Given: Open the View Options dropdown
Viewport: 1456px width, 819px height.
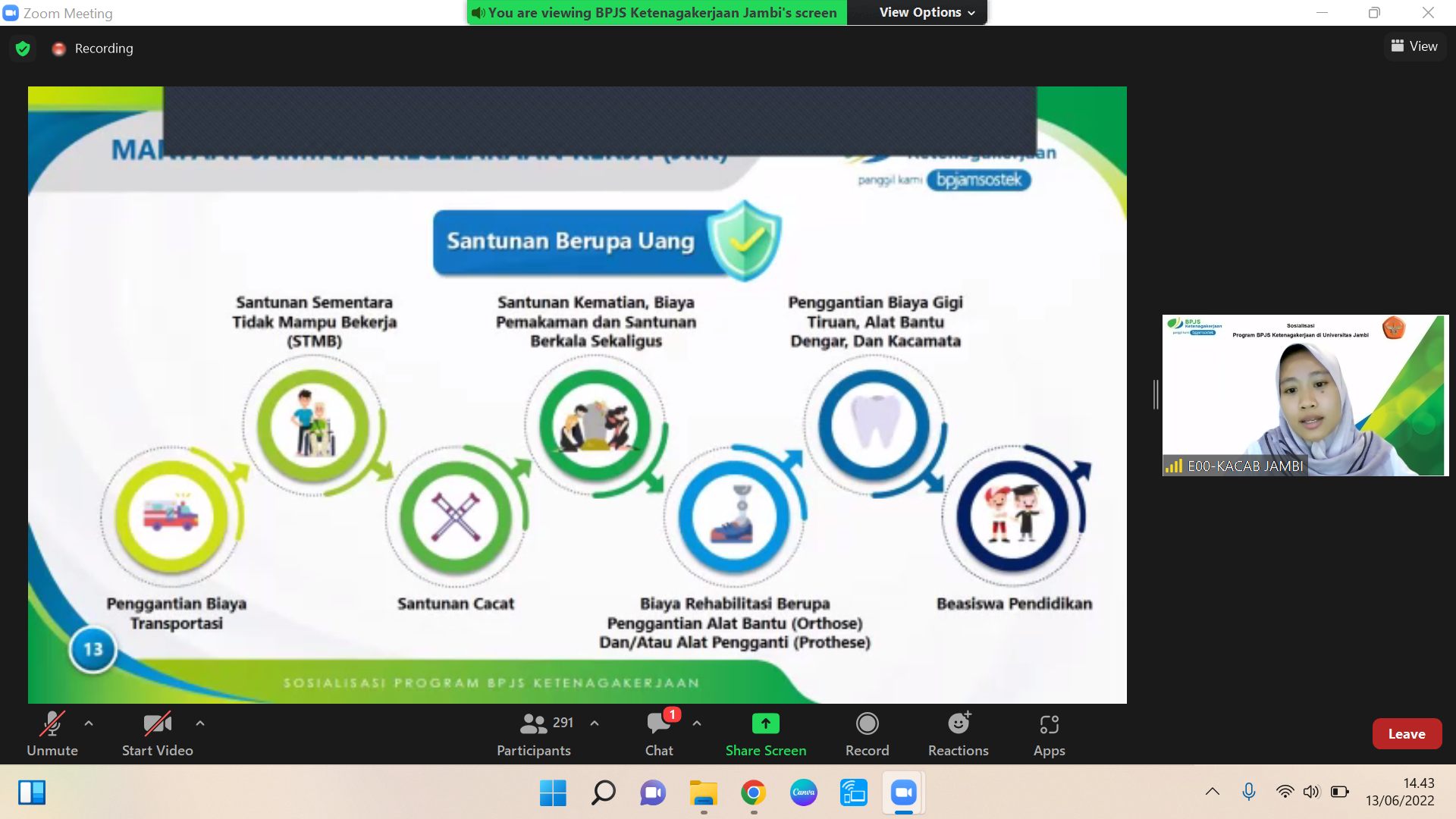Looking at the screenshot, I should (926, 13).
